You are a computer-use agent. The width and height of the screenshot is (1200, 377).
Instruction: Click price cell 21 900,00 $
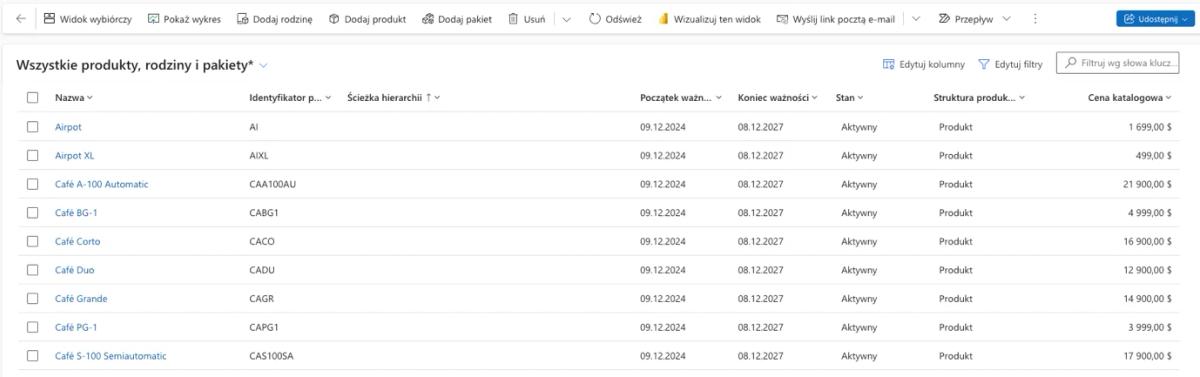[1148, 184]
